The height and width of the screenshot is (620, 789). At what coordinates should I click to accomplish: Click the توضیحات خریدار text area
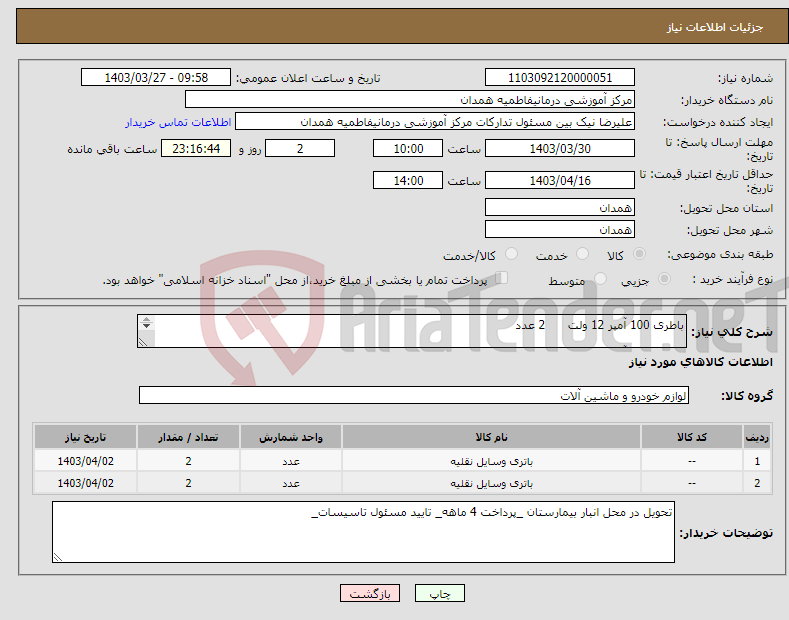tap(363, 532)
